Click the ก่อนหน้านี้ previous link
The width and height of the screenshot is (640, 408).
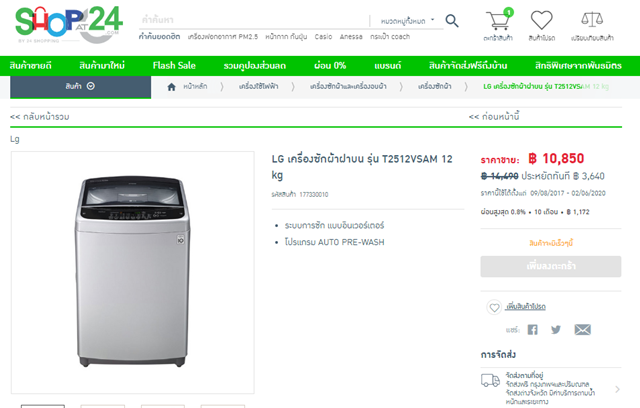point(494,117)
